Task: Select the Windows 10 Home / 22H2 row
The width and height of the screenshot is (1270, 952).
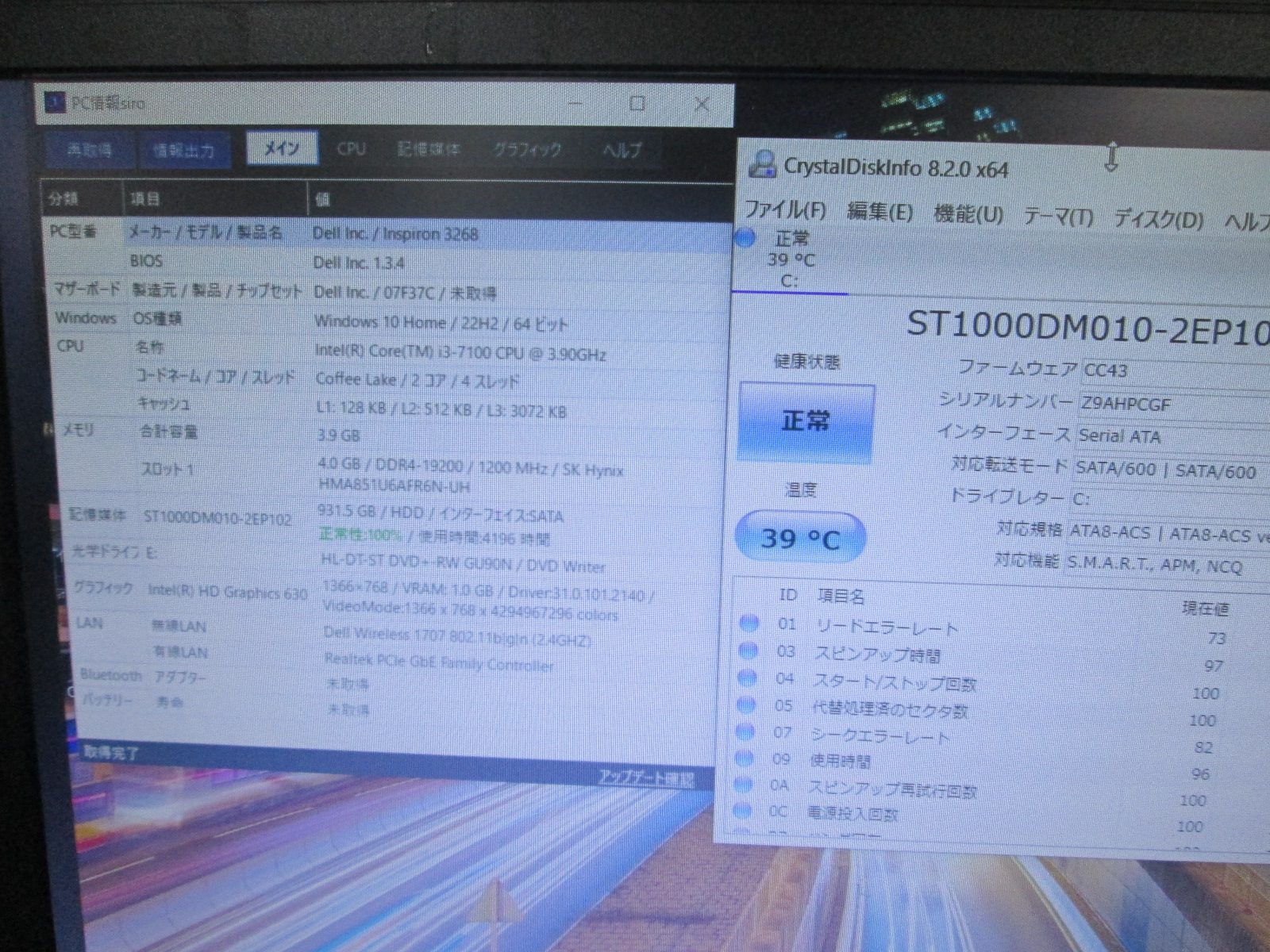Action: tap(391, 321)
